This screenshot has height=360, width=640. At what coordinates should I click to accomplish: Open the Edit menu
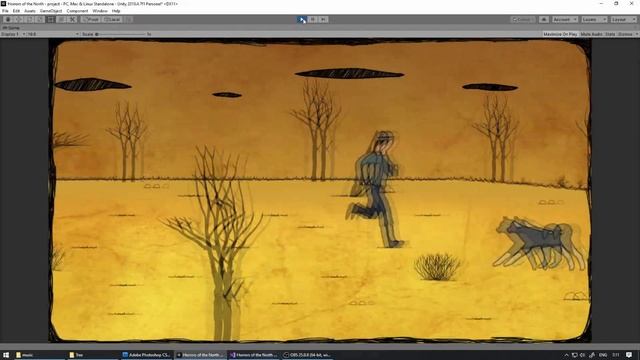[16, 11]
